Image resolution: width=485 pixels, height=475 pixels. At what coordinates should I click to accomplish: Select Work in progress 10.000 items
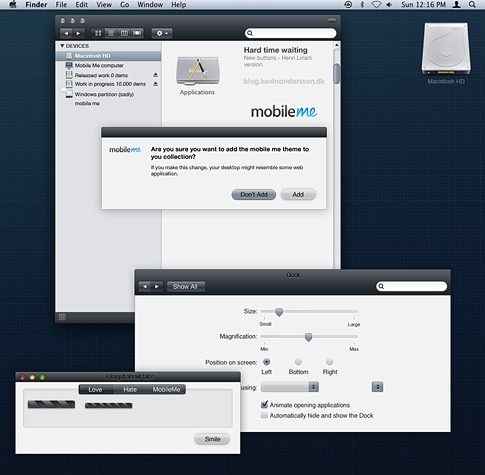109,84
